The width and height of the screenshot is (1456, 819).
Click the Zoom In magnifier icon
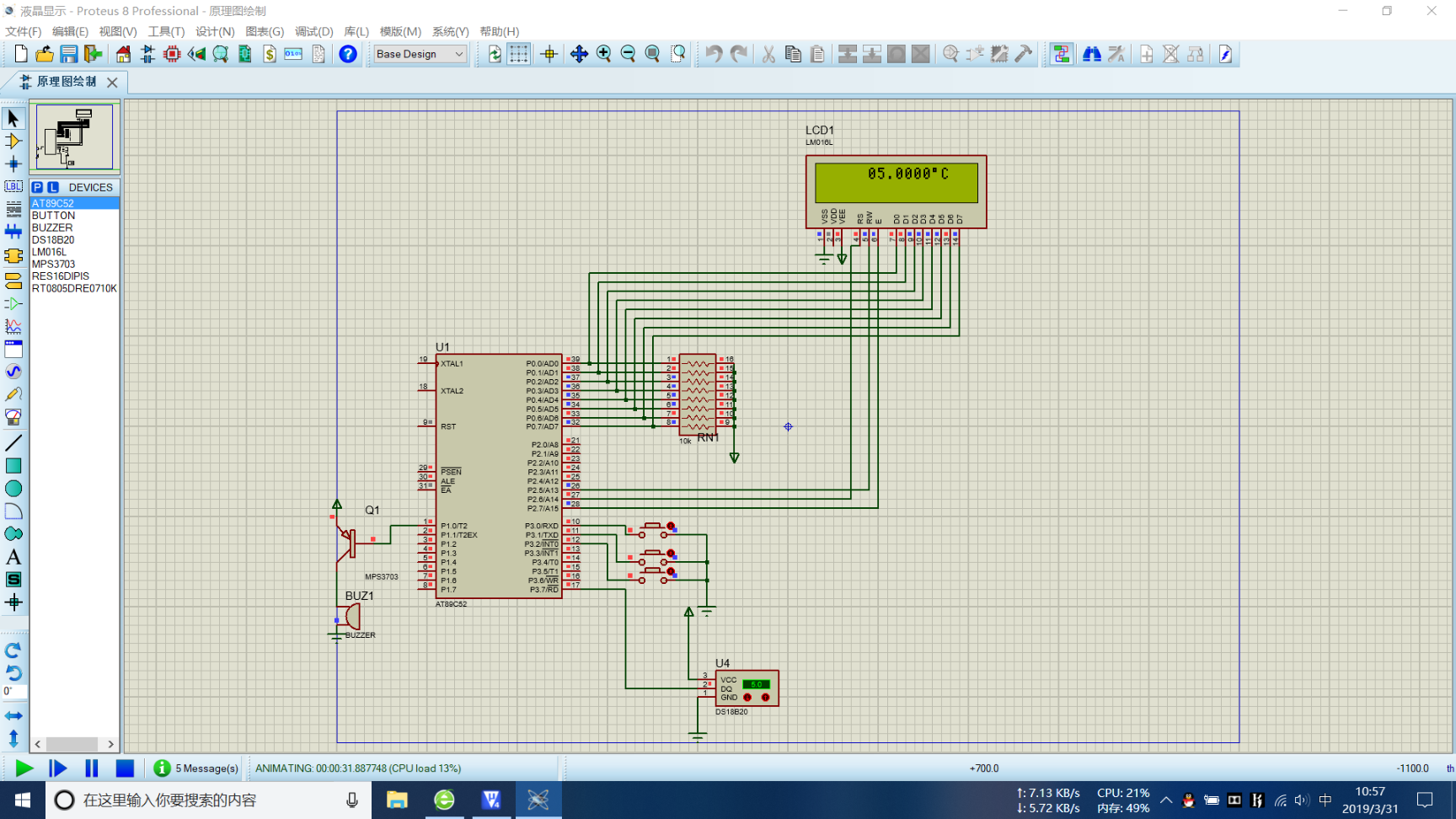click(604, 54)
